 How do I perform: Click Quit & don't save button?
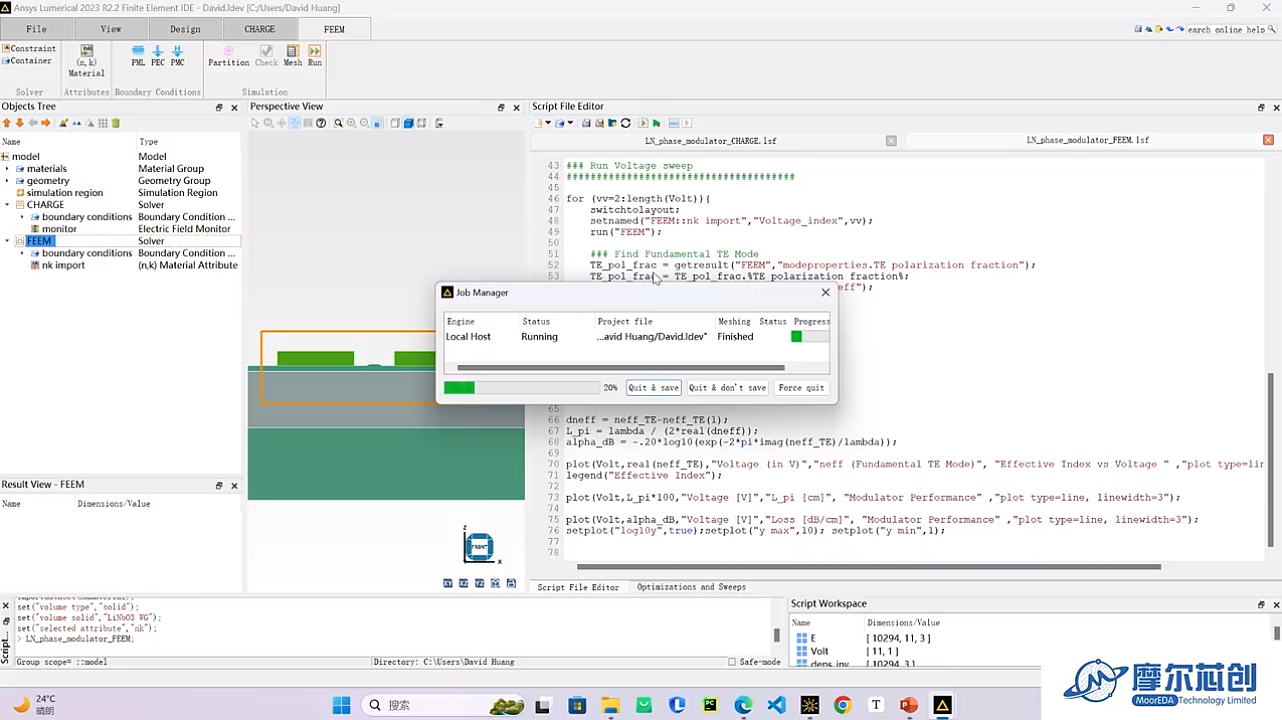point(727,387)
